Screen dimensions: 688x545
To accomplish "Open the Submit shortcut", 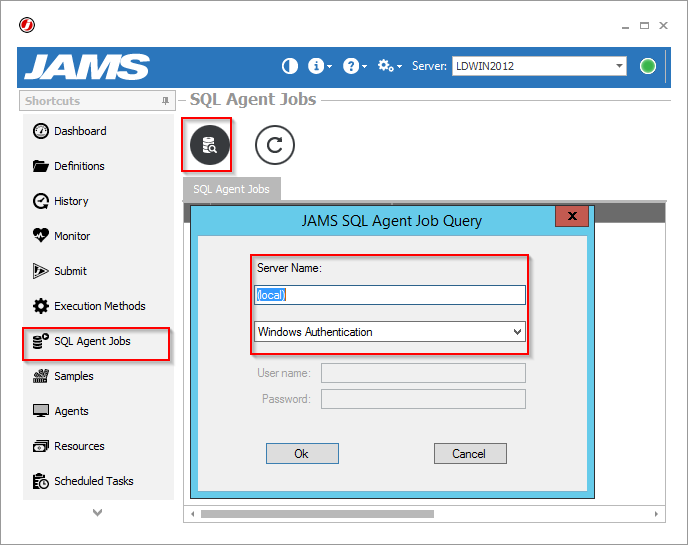I will coord(60,271).
